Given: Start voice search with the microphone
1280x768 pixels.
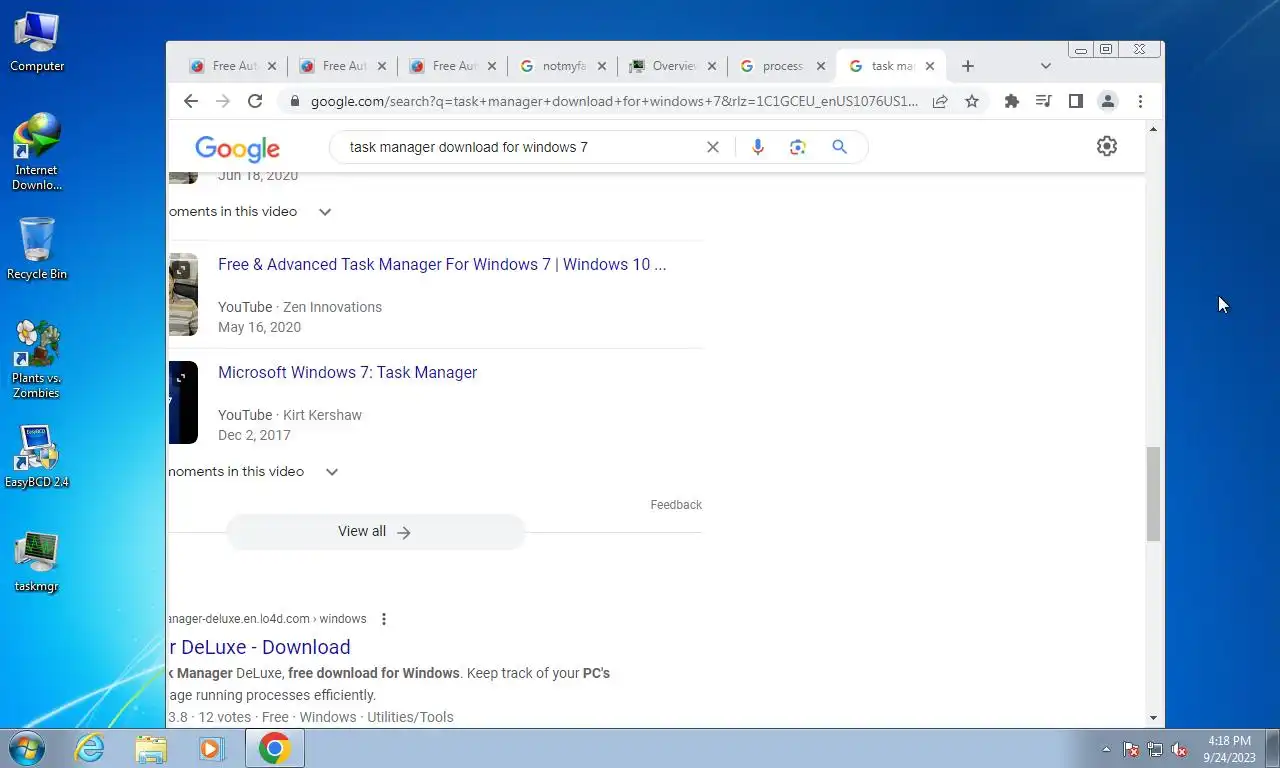Looking at the screenshot, I should click(757, 147).
